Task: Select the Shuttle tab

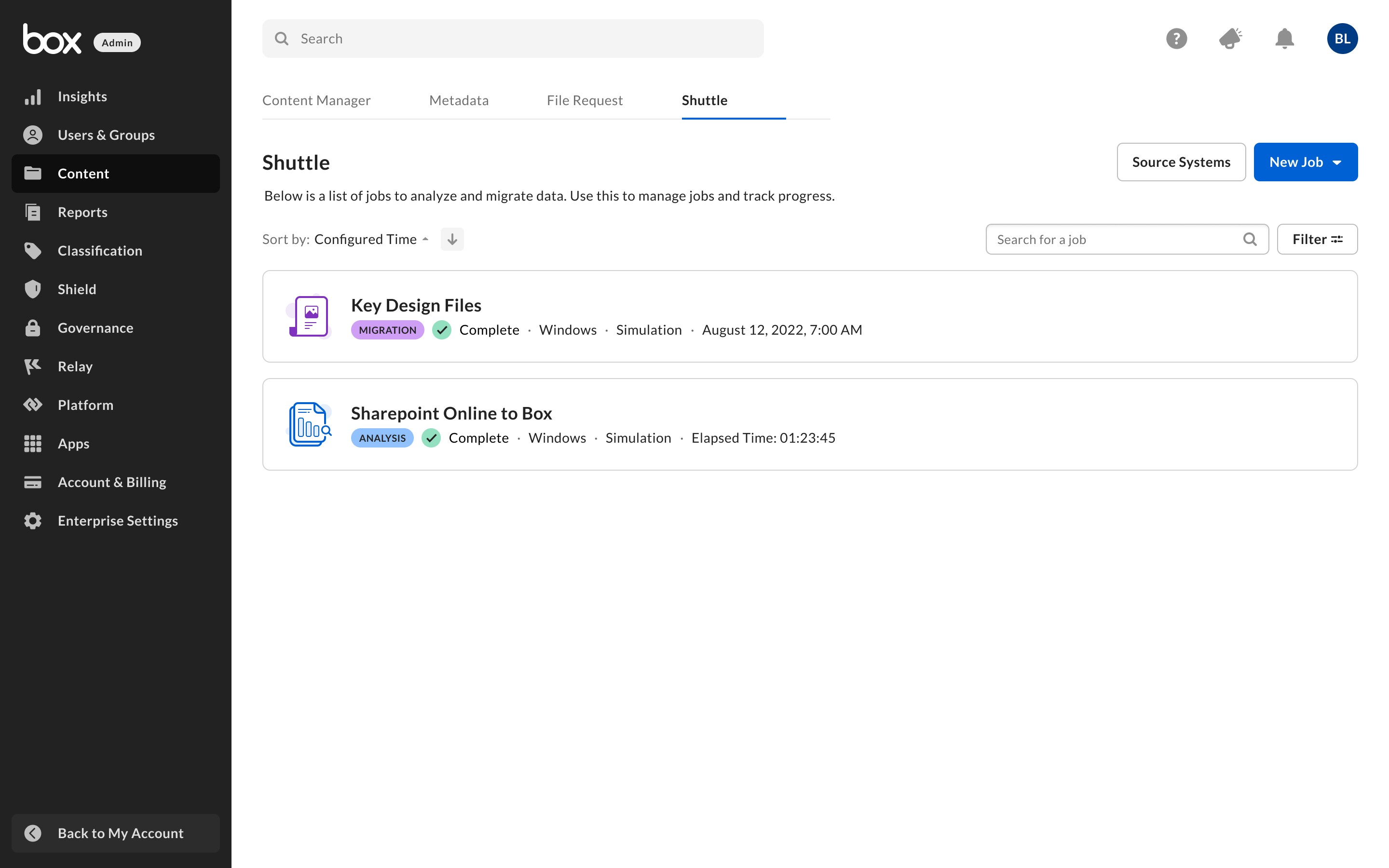Action: pyautogui.click(x=704, y=100)
